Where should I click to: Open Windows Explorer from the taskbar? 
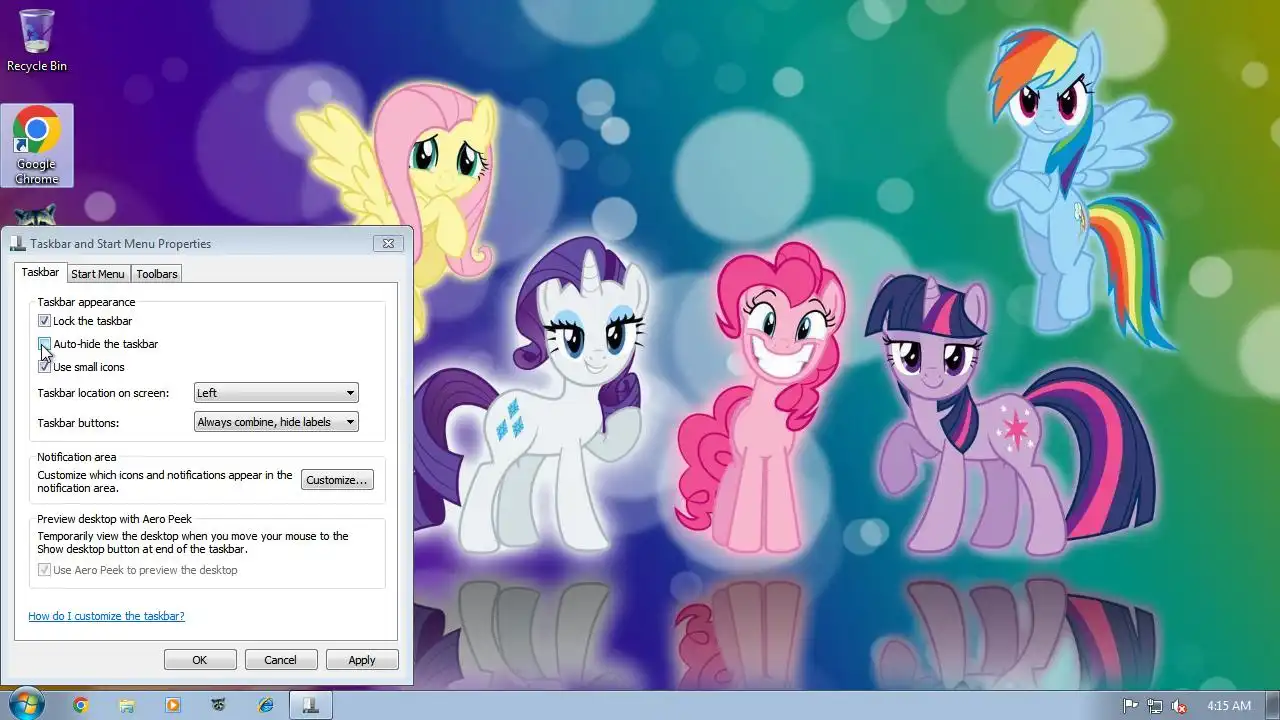point(127,705)
